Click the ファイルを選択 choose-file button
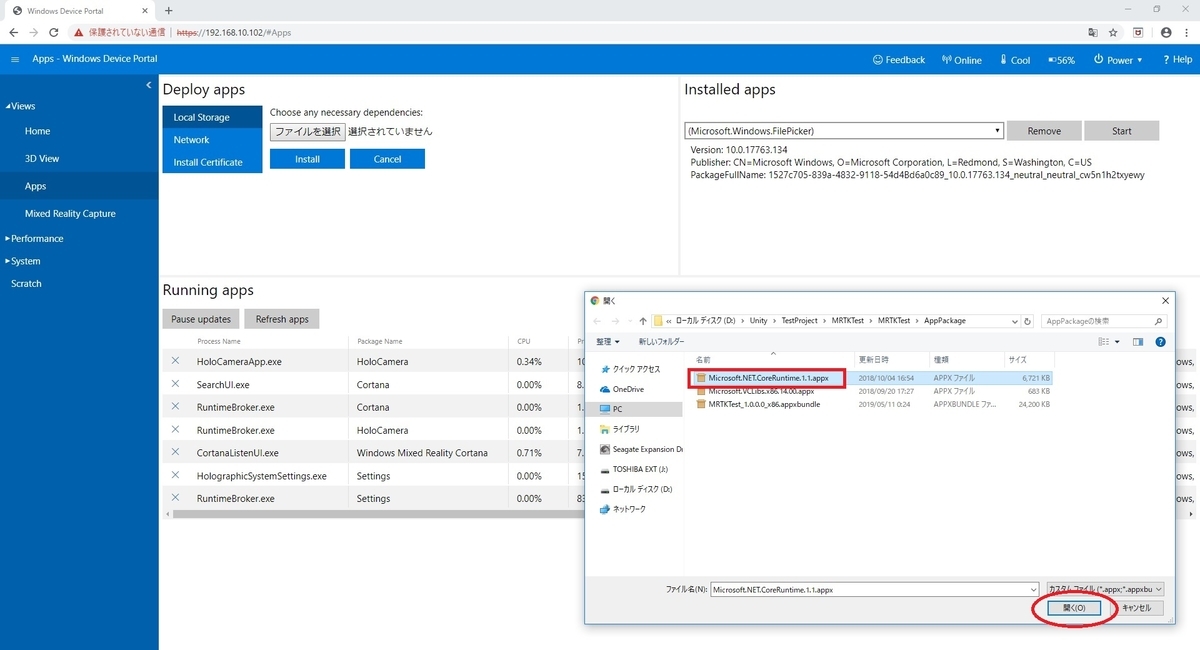Viewport: 1200px width, 650px height. click(x=307, y=131)
